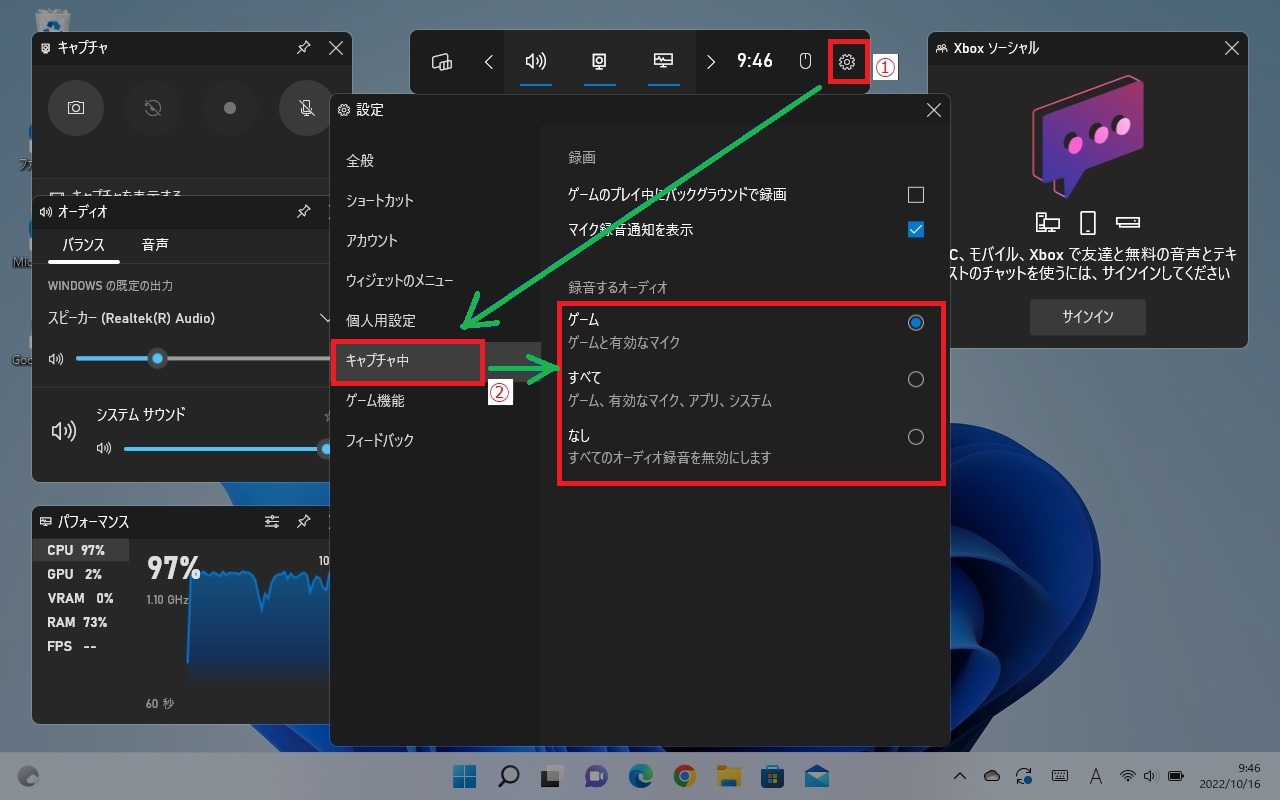Select なし audio recording radio button

pos(915,436)
